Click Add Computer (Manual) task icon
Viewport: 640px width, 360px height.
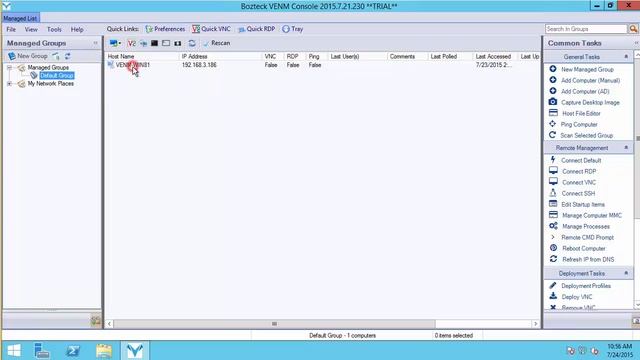pyautogui.click(x=553, y=80)
